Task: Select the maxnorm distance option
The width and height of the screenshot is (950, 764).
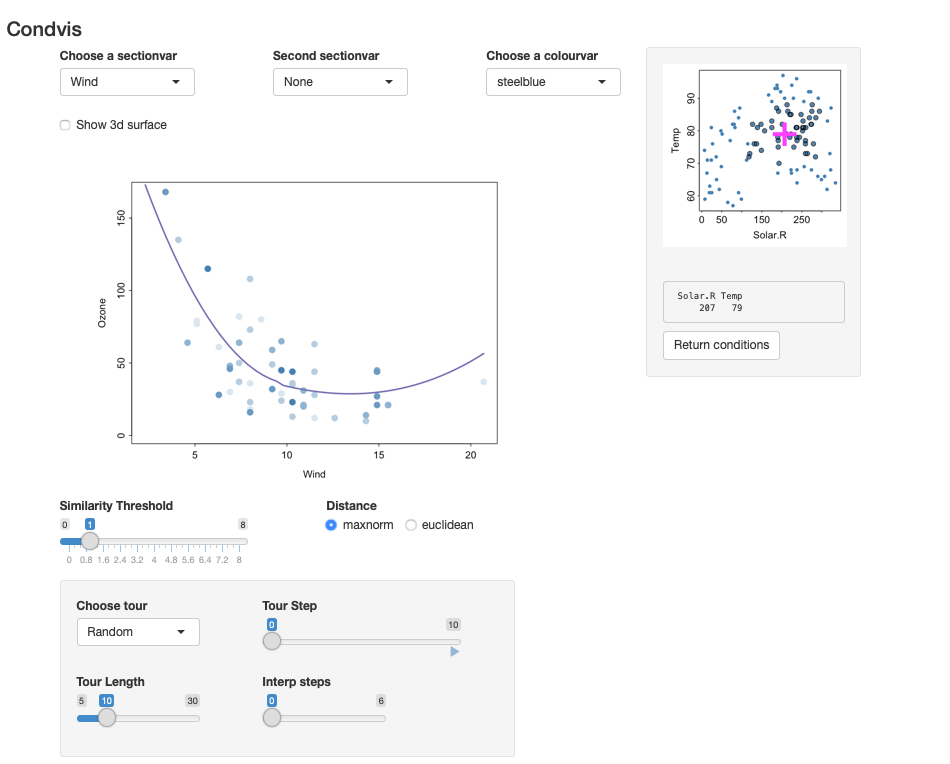Action: coord(331,525)
